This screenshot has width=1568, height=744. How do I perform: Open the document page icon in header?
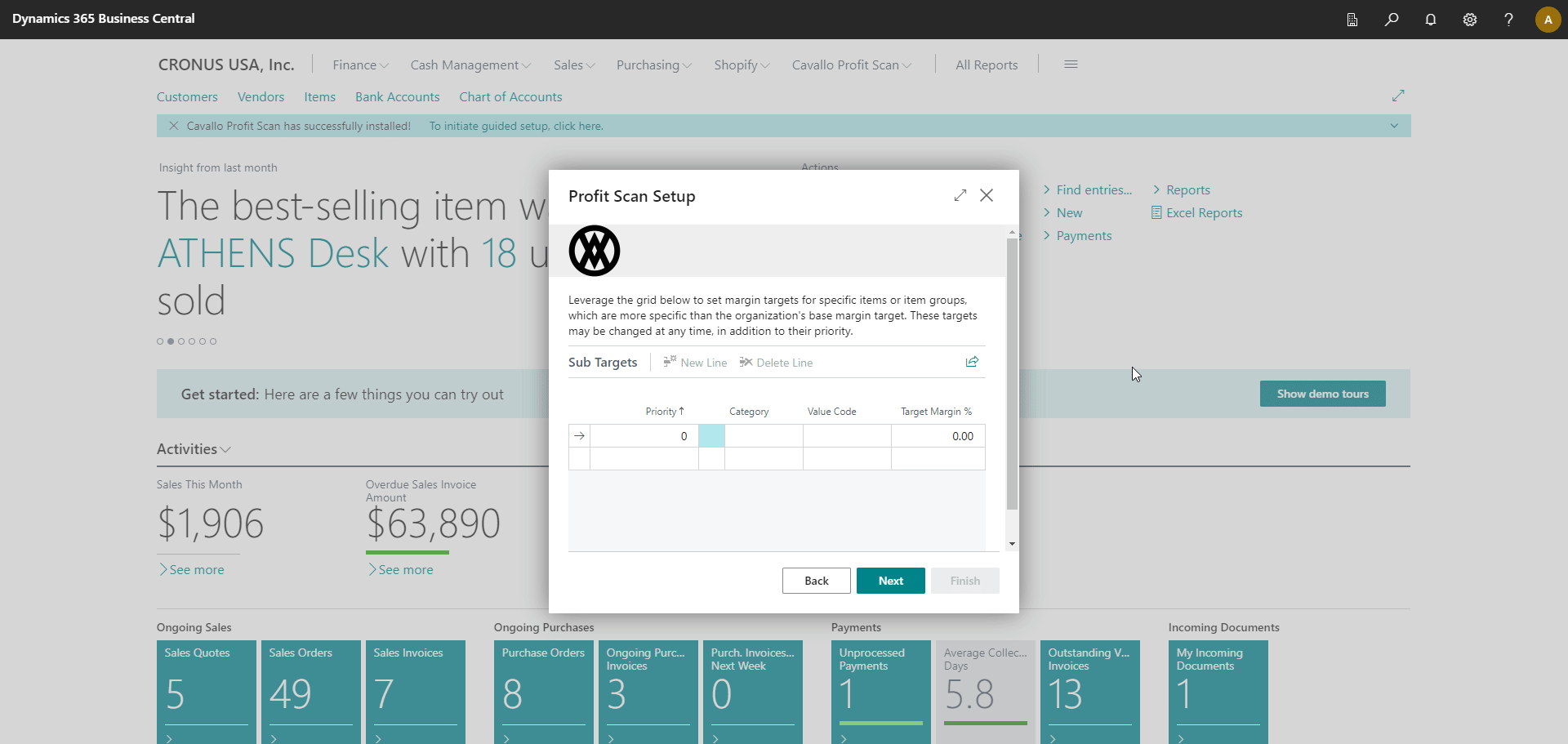coord(1352,20)
